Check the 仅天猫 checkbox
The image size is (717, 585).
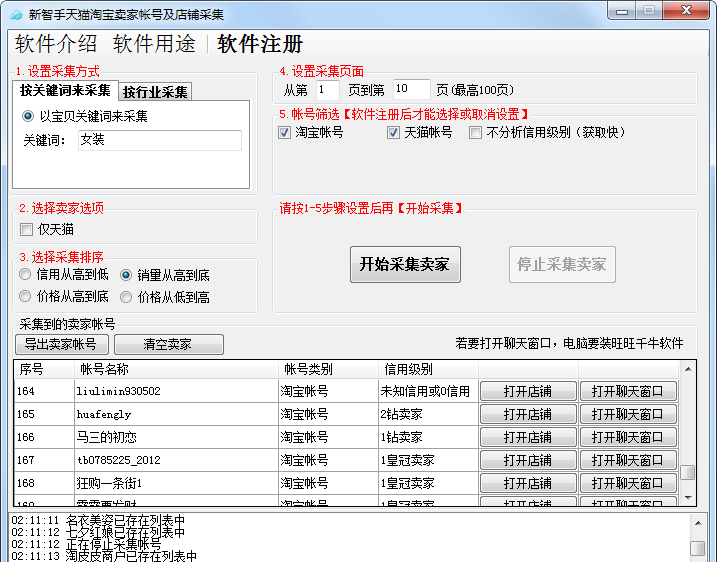[x=27, y=229]
